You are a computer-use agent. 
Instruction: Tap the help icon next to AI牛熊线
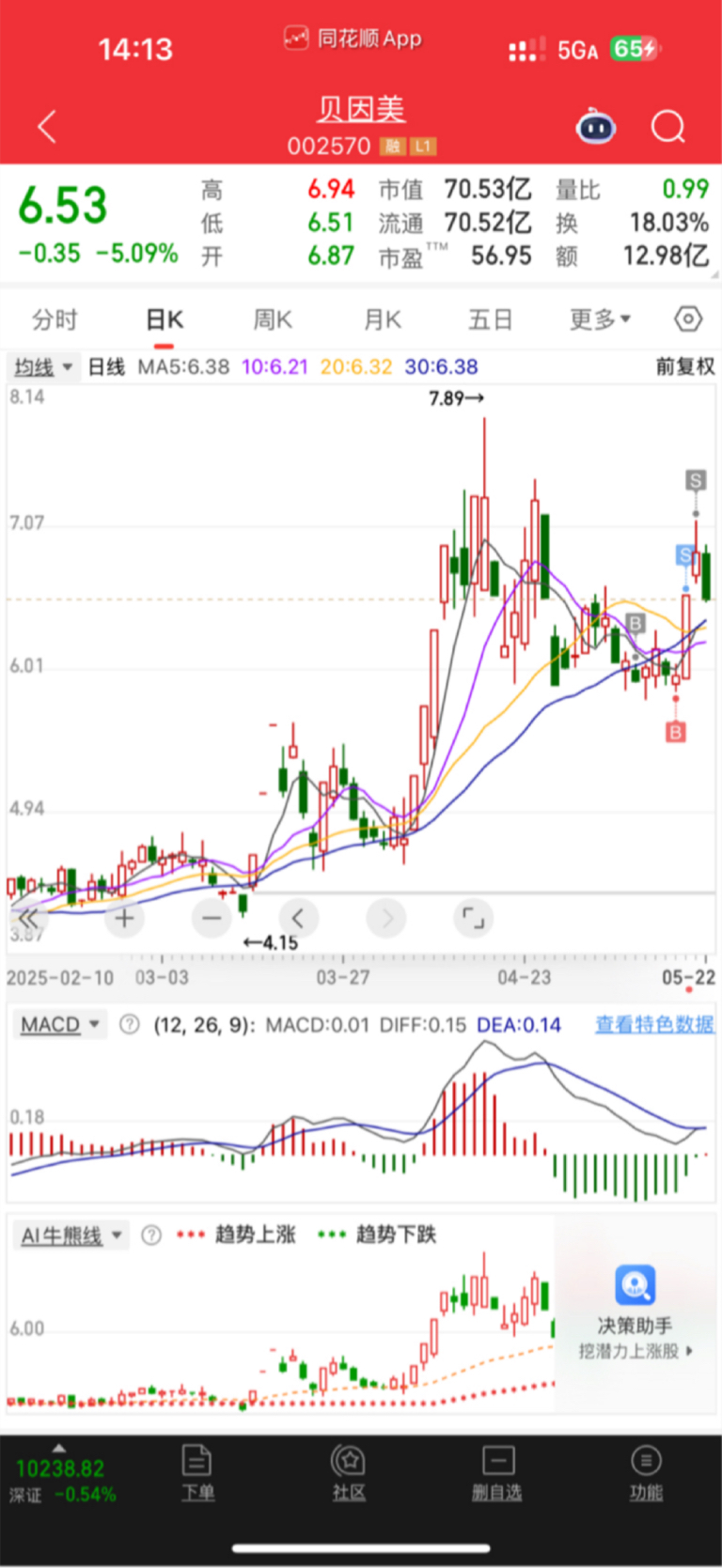pyautogui.click(x=150, y=1234)
